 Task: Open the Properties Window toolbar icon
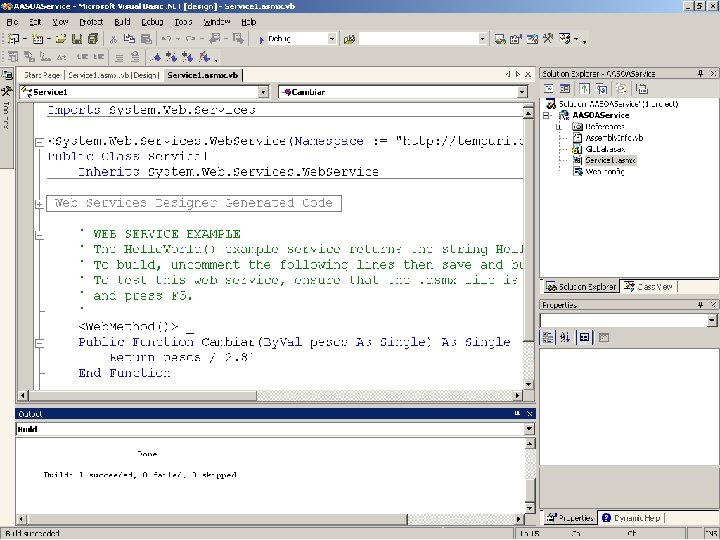516,39
